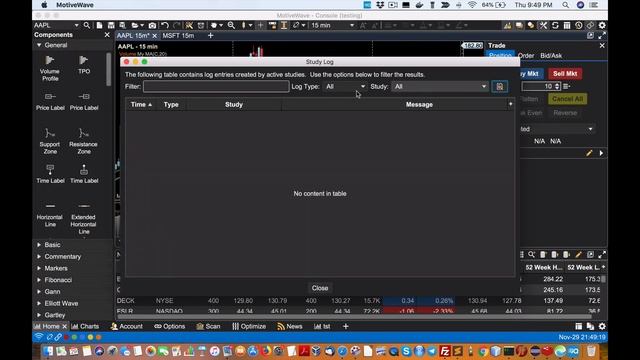Click the Study Log Filter text field
The width and height of the screenshot is (640, 360).
(216, 87)
